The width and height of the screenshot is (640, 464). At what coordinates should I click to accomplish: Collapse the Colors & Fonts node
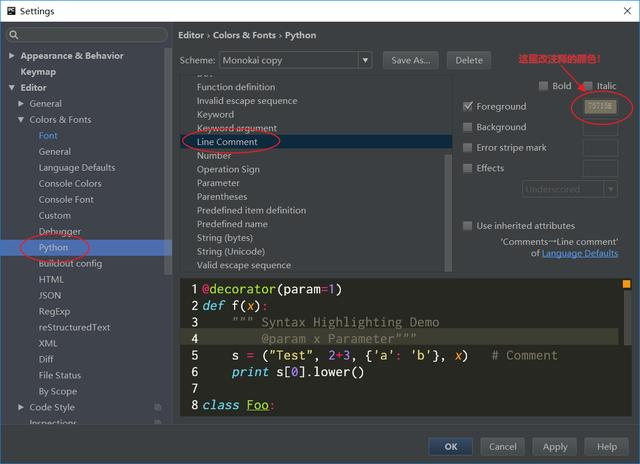pos(21,120)
